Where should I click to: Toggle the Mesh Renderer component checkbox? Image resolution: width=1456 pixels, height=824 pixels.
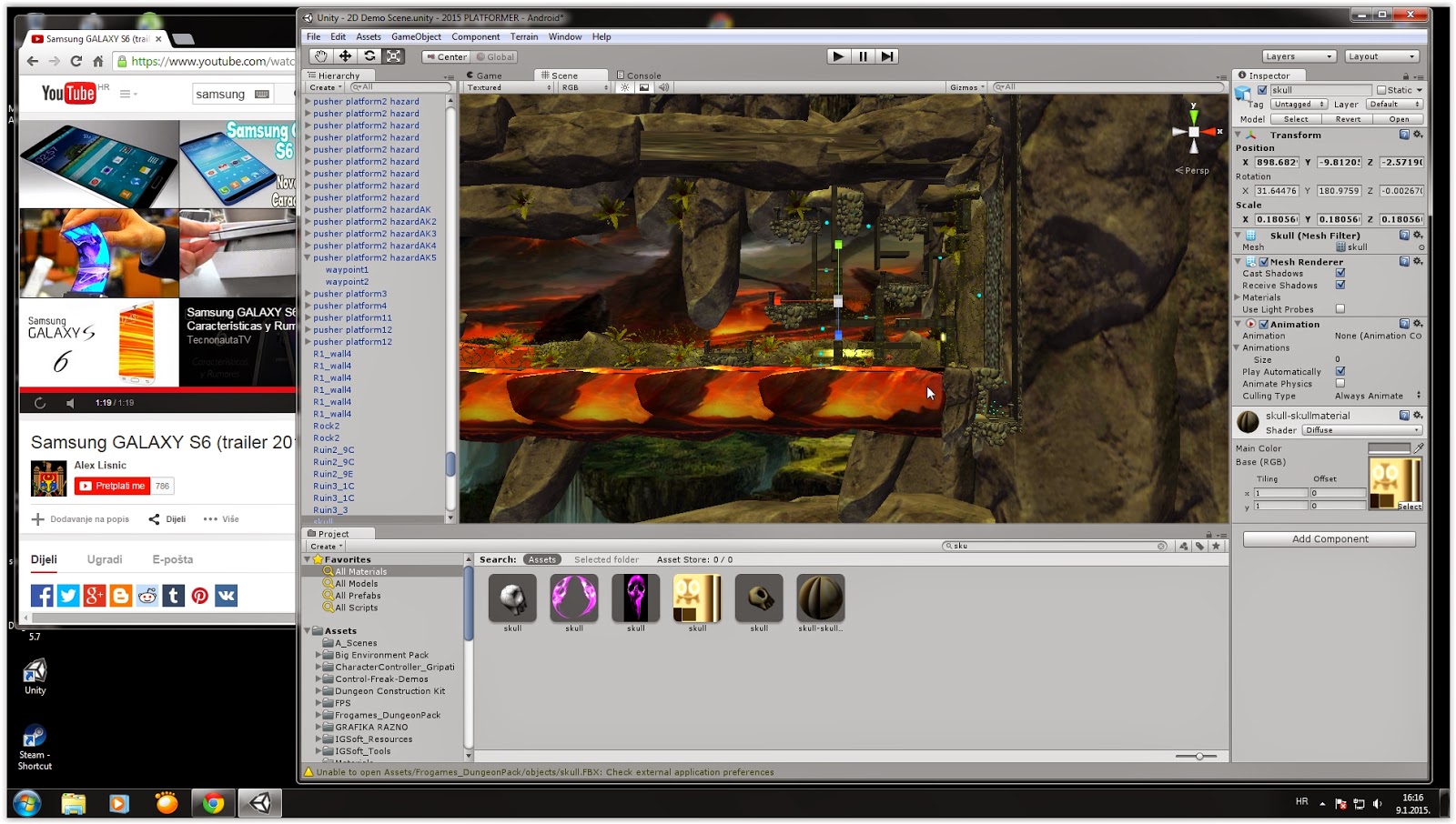click(1264, 262)
